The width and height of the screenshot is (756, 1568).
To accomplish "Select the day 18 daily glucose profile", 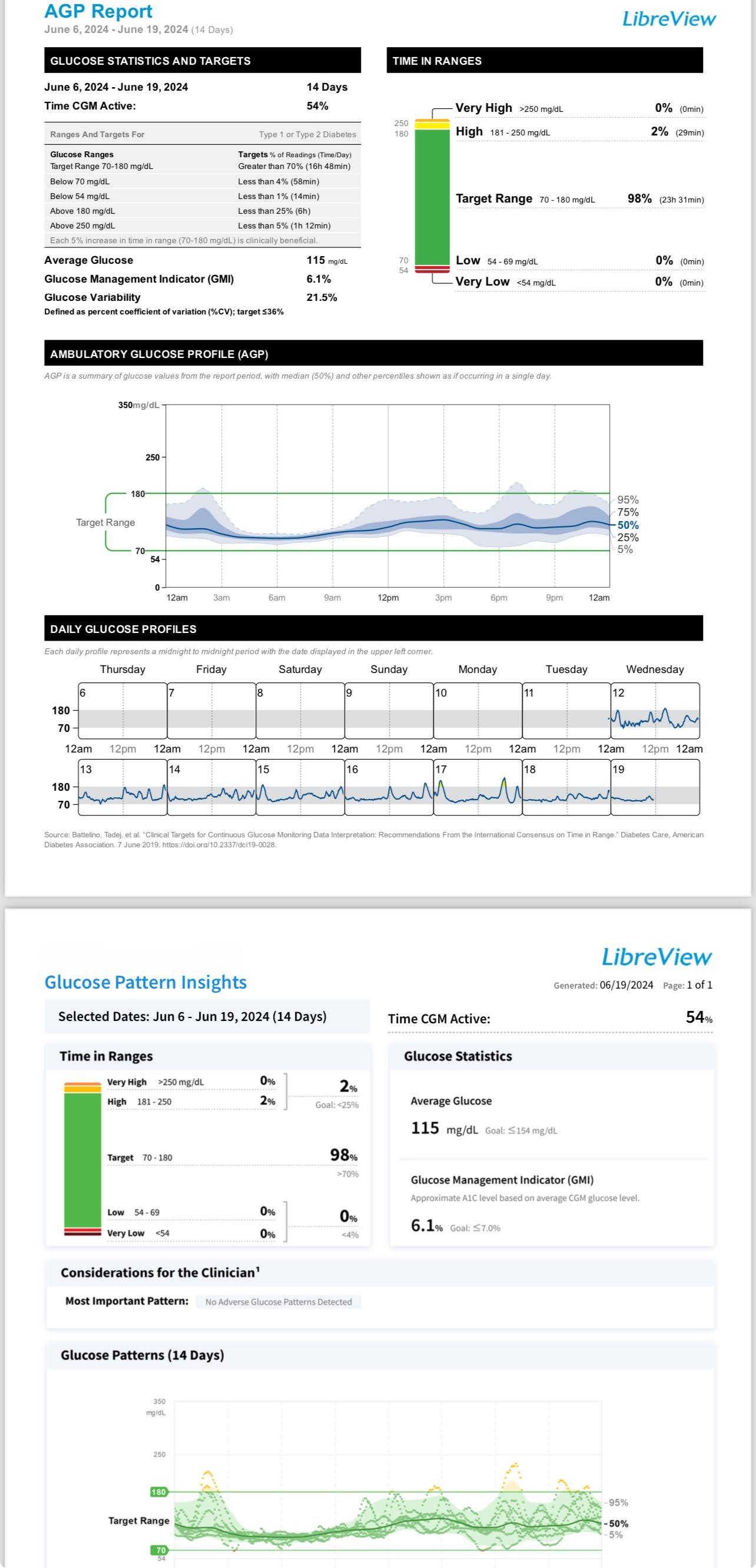I will [x=566, y=787].
